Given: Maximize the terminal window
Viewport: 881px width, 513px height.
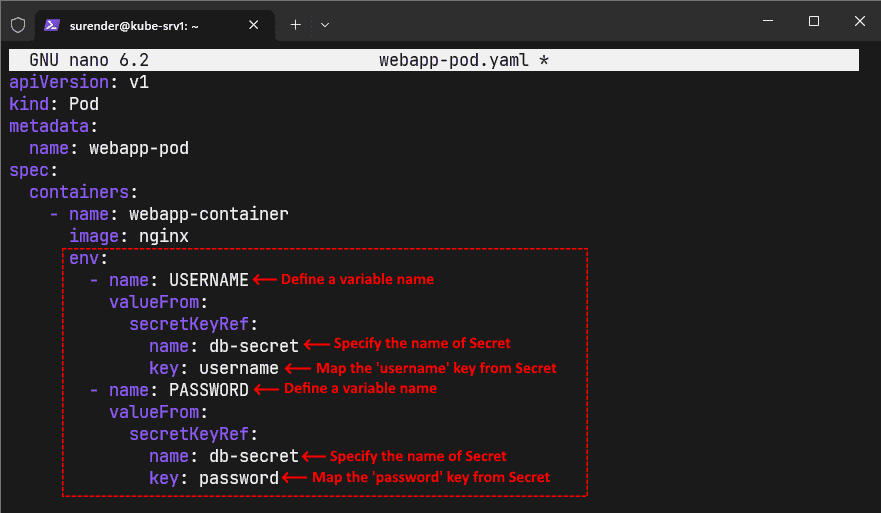Looking at the screenshot, I should (814, 21).
